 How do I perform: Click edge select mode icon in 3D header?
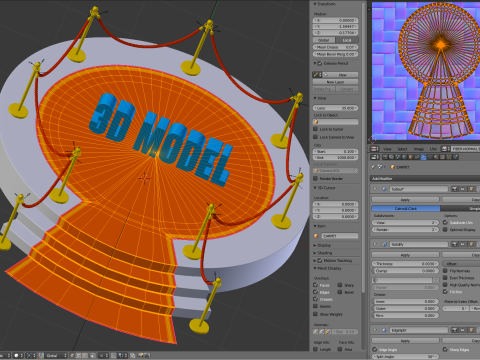click(x=78, y=356)
